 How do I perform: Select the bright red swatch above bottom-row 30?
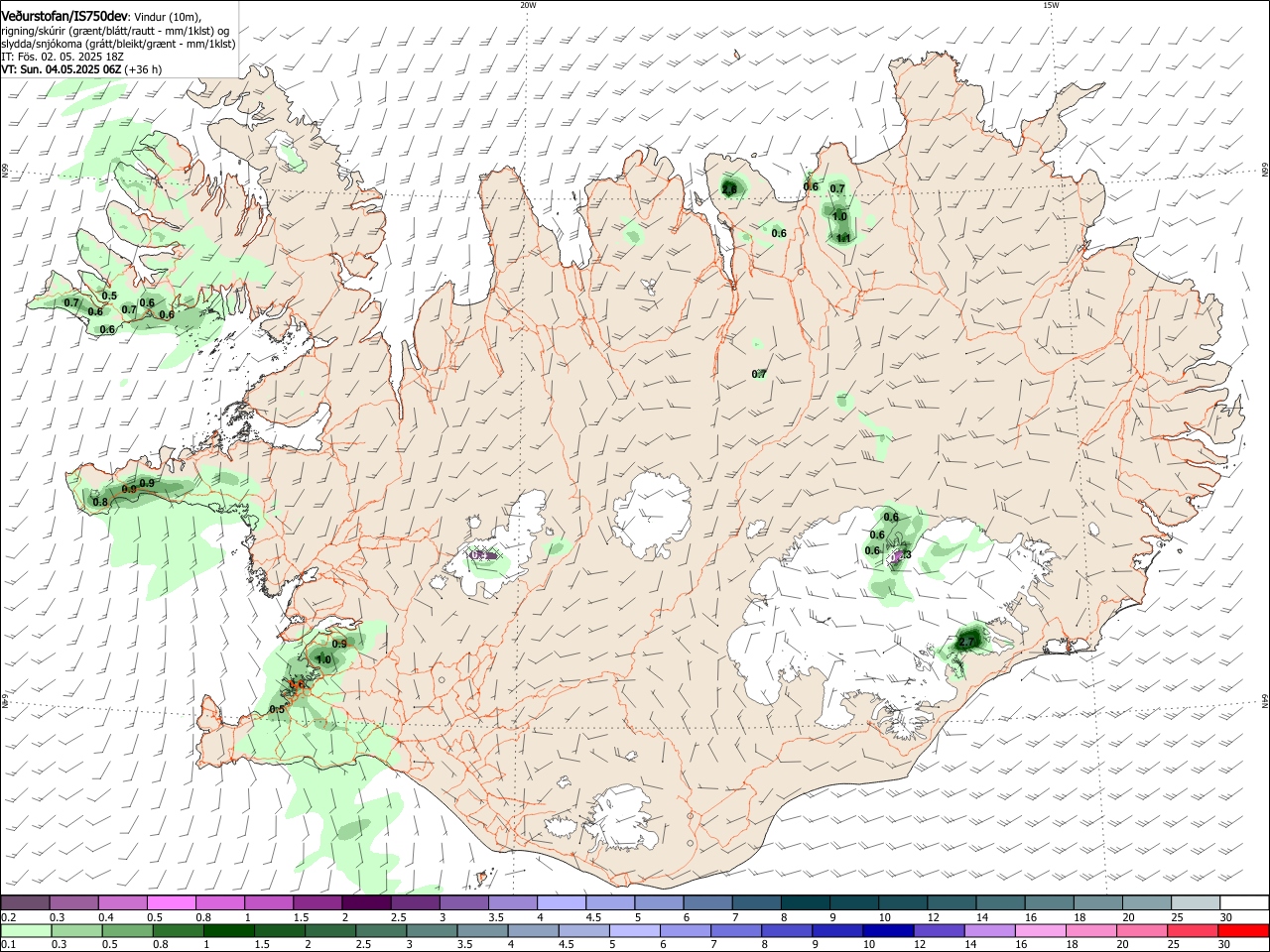(x=1244, y=931)
